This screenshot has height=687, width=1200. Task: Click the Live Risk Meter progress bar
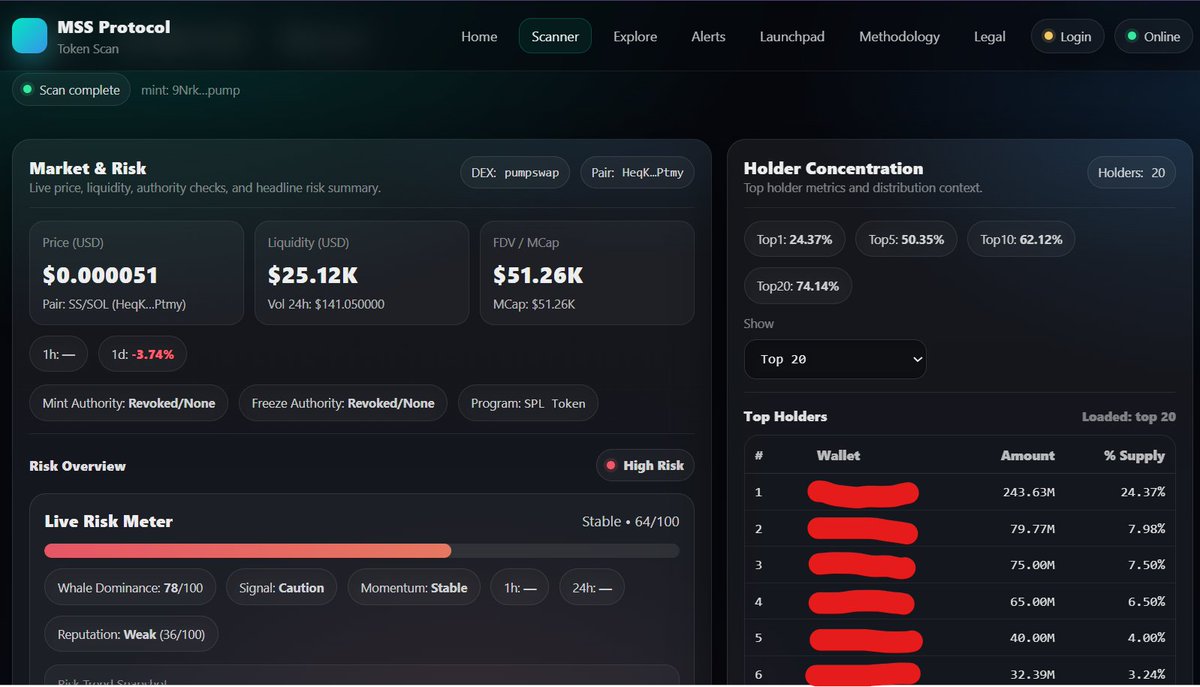coord(362,551)
